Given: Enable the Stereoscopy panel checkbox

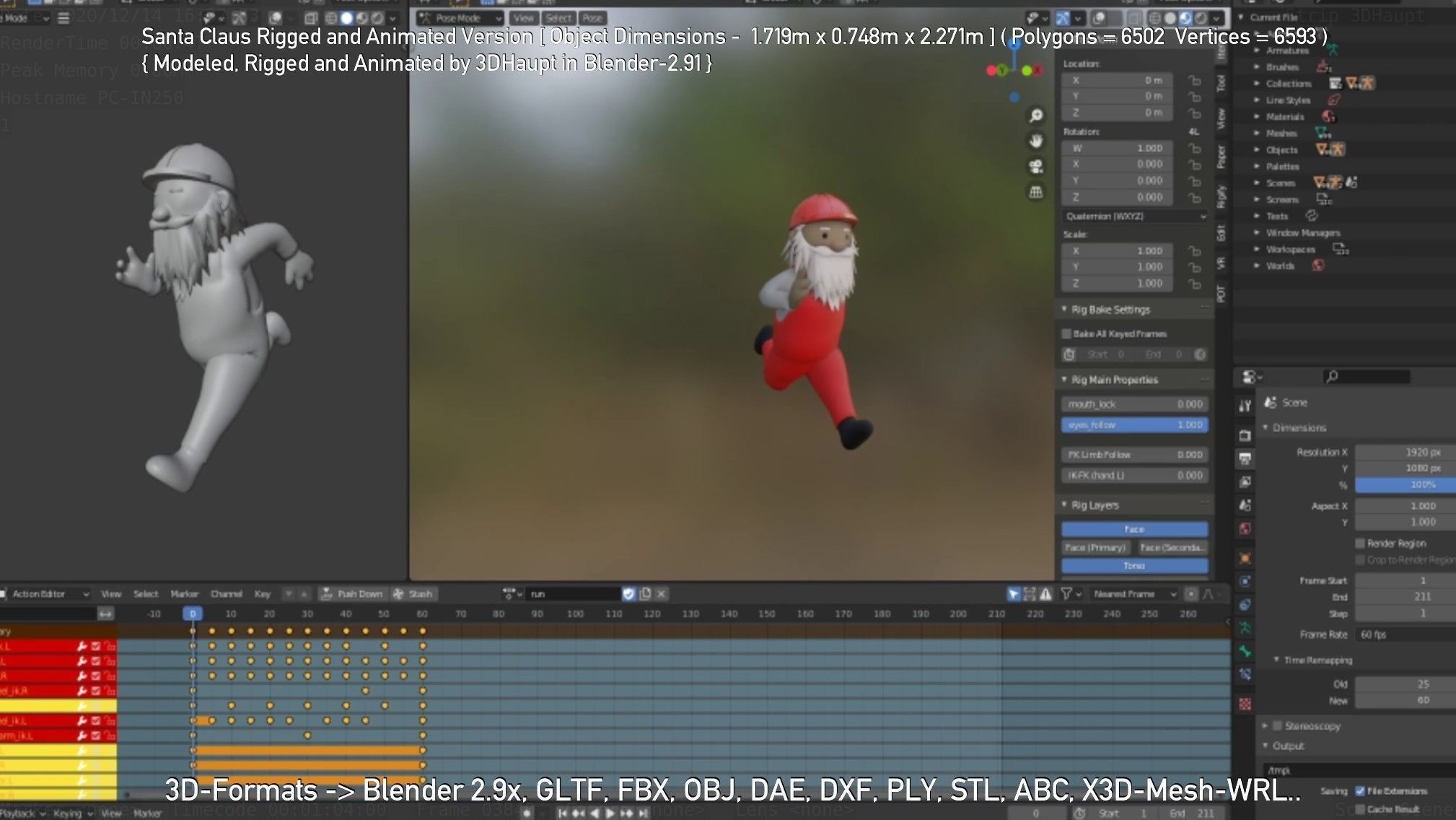Looking at the screenshot, I should pyautogui.click(x=1277, y=725).
